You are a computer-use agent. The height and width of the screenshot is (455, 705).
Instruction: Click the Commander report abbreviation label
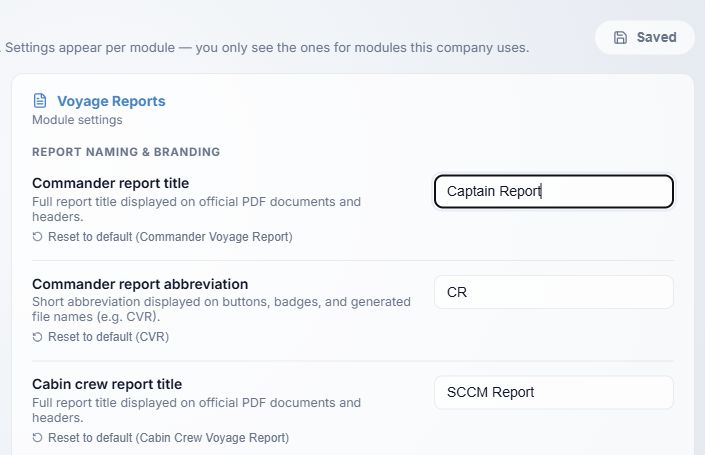click(x=140, y=284)
